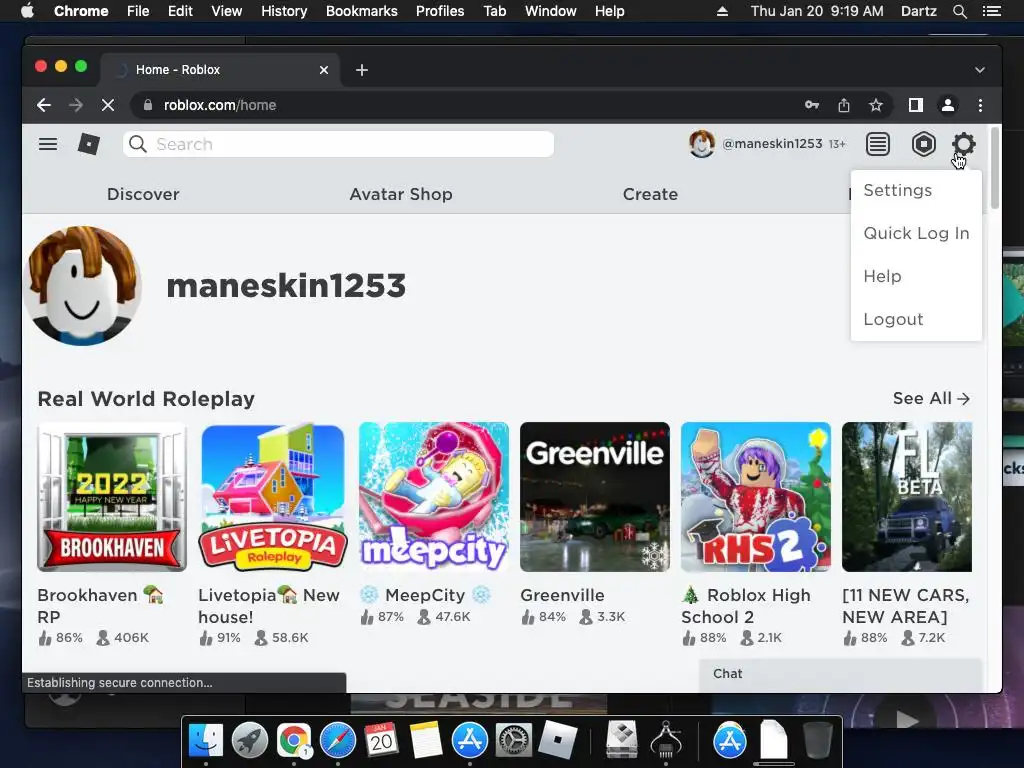Go back with the browser back arrow
The height and width of the screenshot is (768, 1024).
pos(44,105)
